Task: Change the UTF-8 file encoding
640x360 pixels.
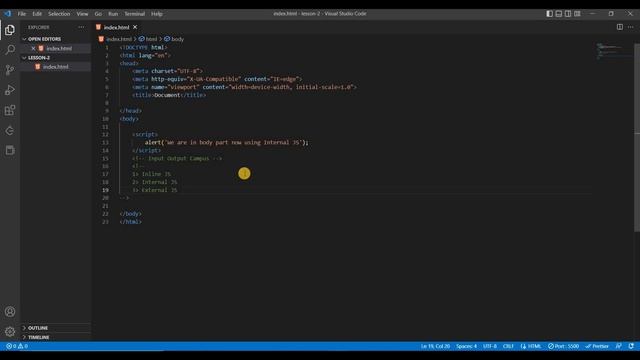Action: click(x=490, y=346)
